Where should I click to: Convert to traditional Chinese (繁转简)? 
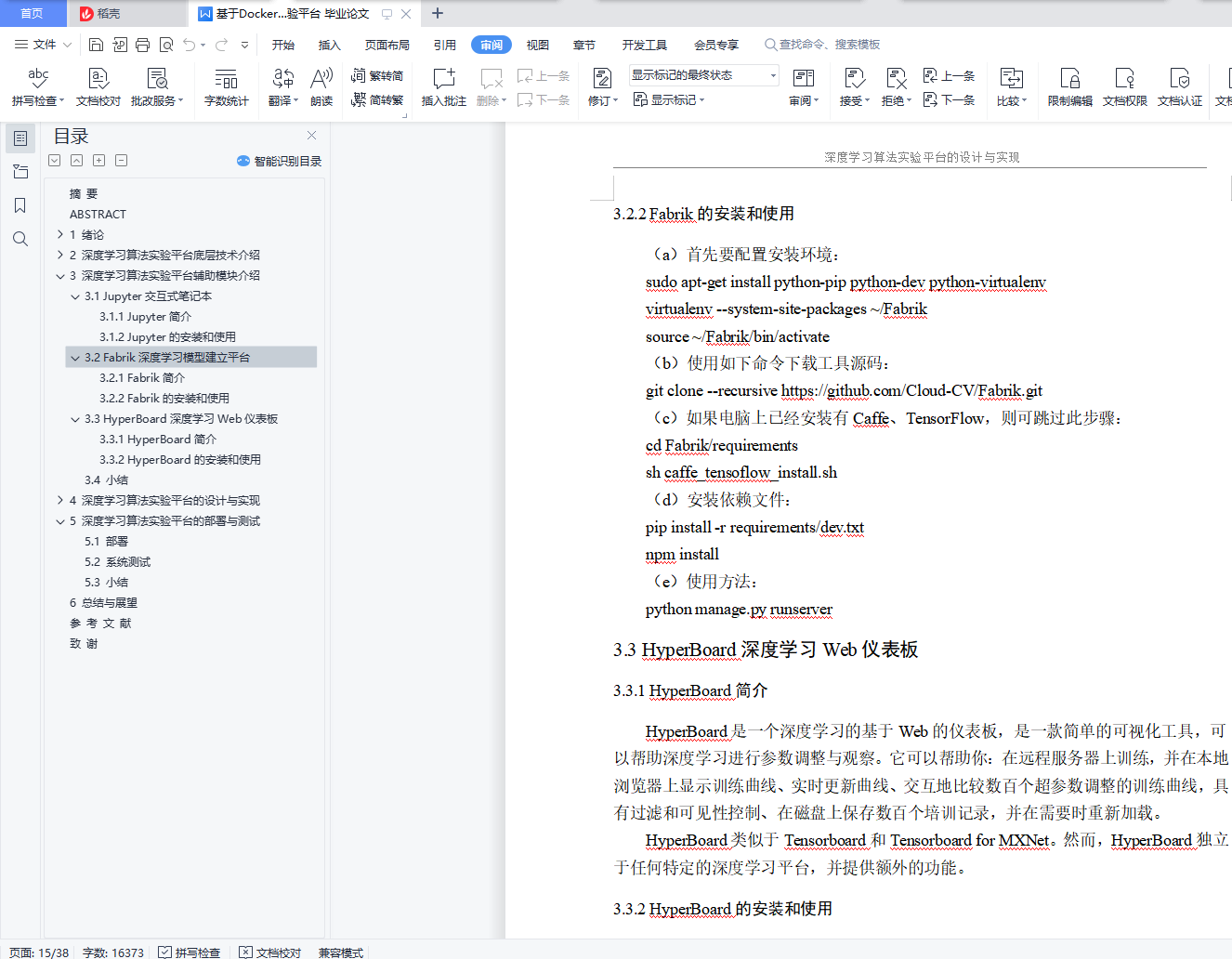click(377, 75)
